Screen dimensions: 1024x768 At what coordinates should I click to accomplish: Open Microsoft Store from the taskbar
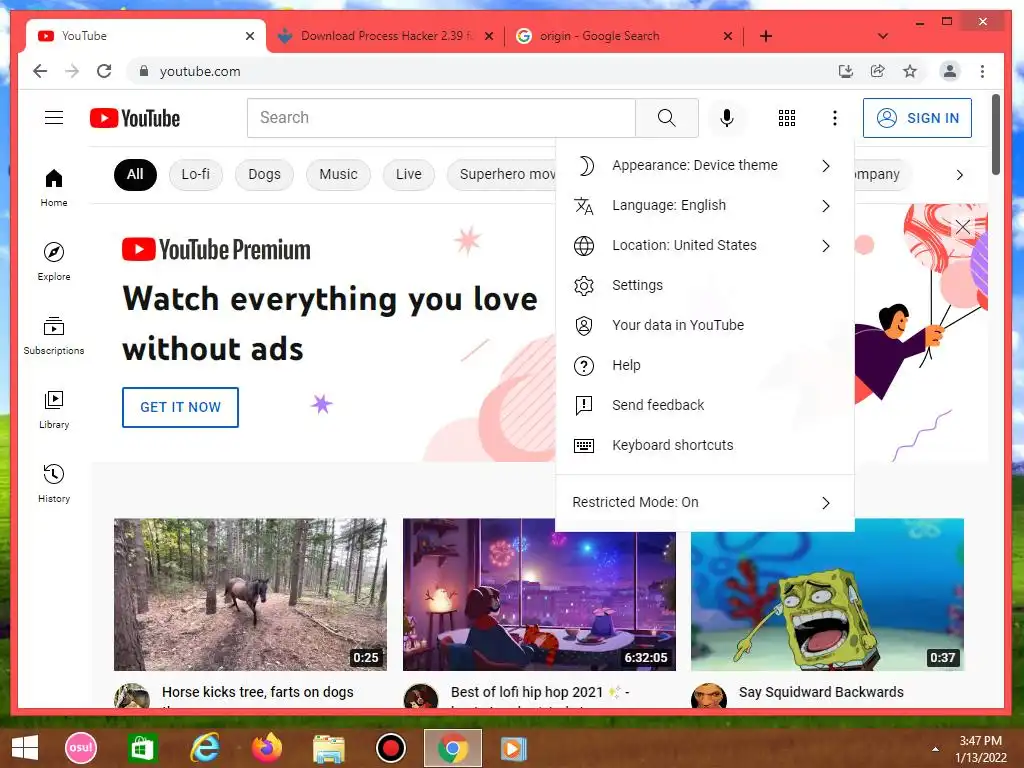(x=142, y=748)
